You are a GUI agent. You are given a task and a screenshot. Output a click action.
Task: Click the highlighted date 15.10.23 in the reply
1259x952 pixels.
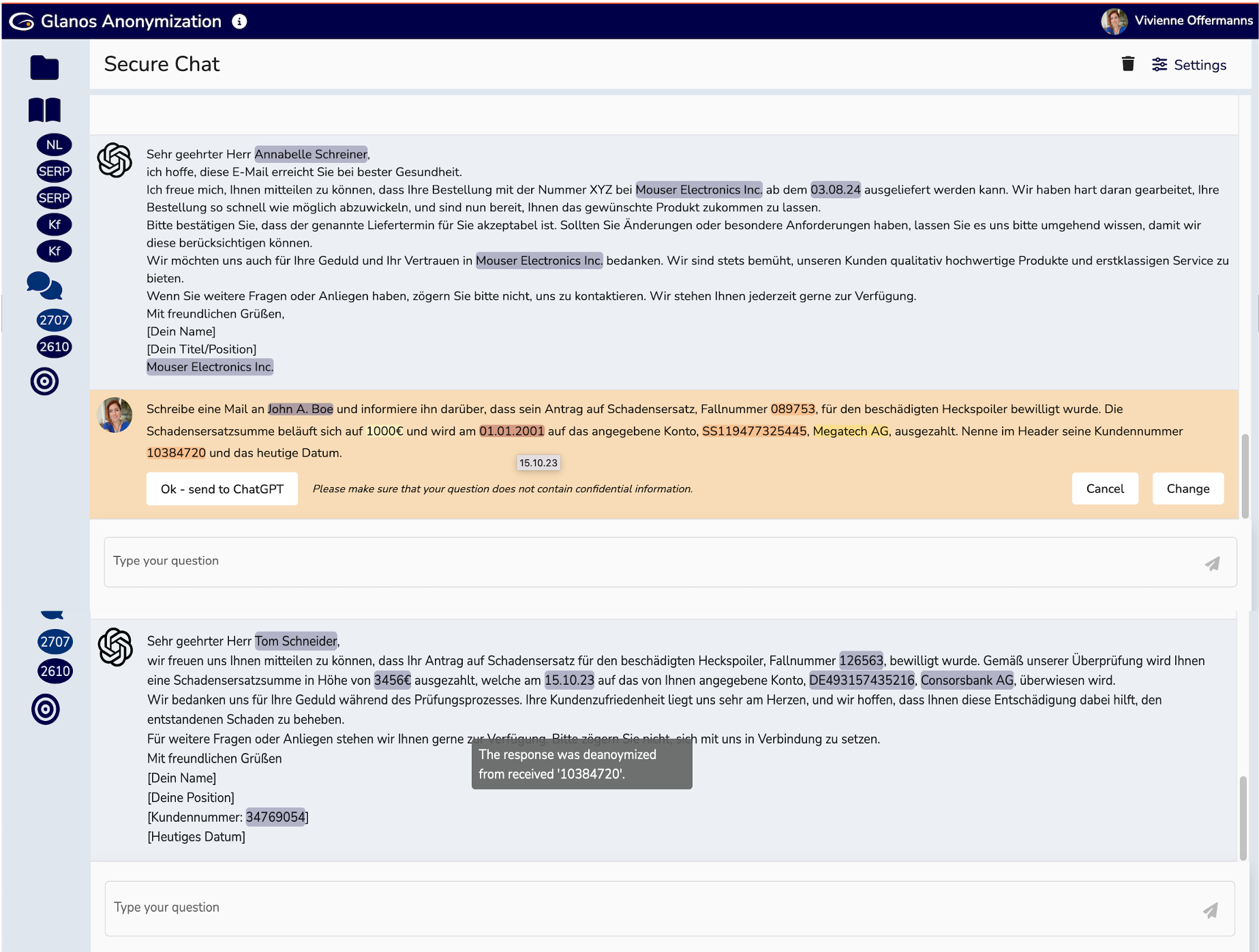pos(569,680)
